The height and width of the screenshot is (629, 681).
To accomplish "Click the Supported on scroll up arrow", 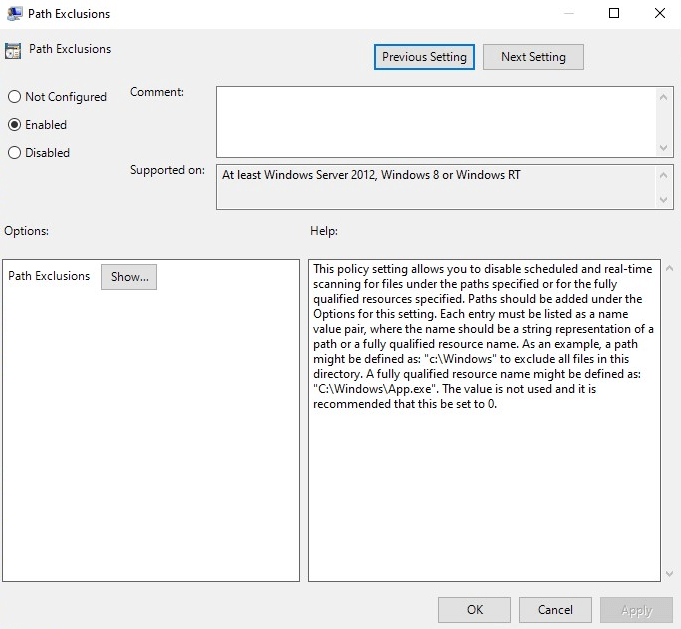I will [663, 175].
